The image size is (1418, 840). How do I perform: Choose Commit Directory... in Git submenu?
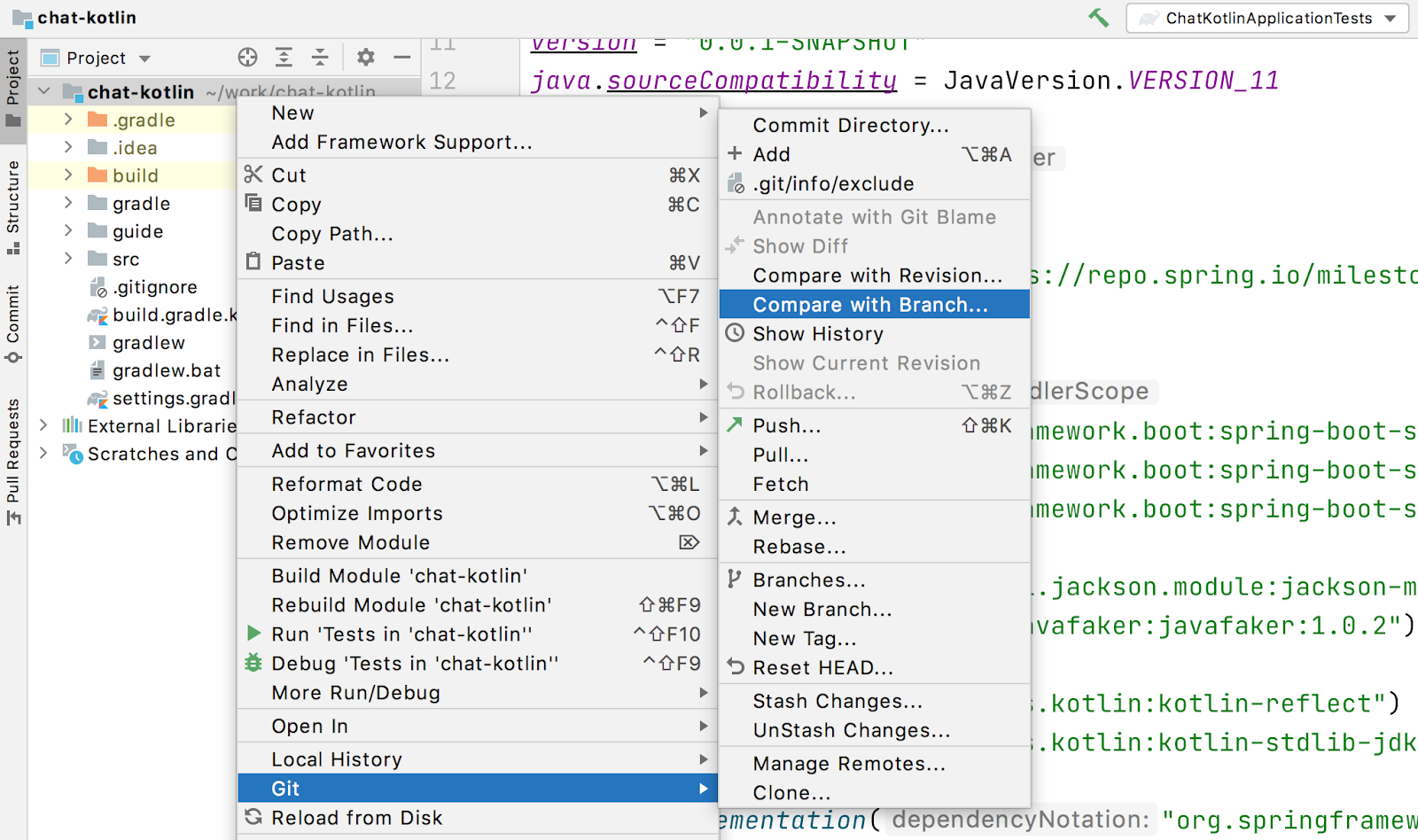click(875, 125)
